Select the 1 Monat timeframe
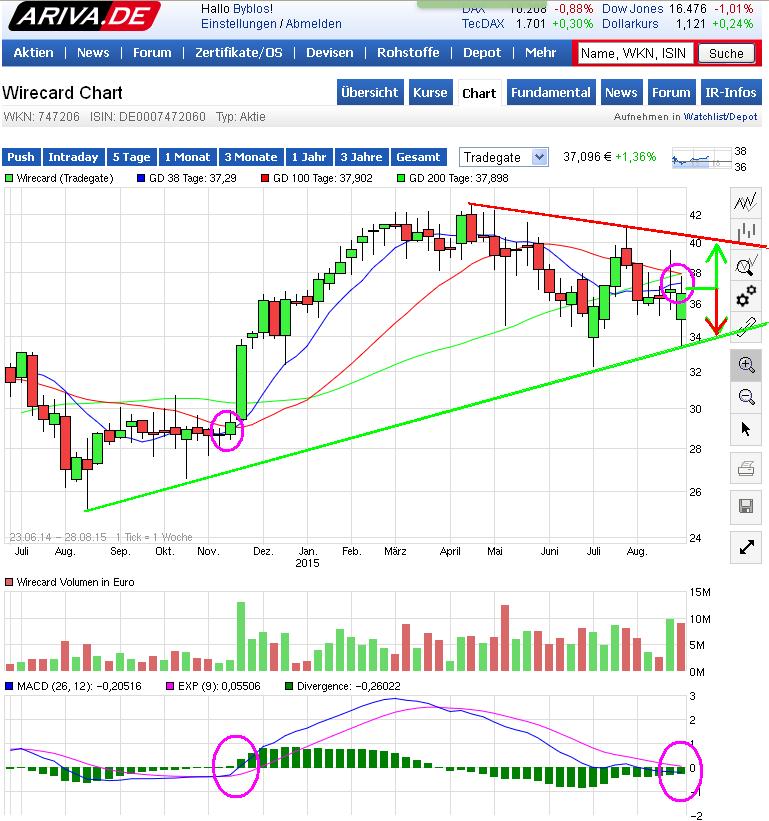The width and height of the screenshot is (769, 821). click(x=187, y=157)
